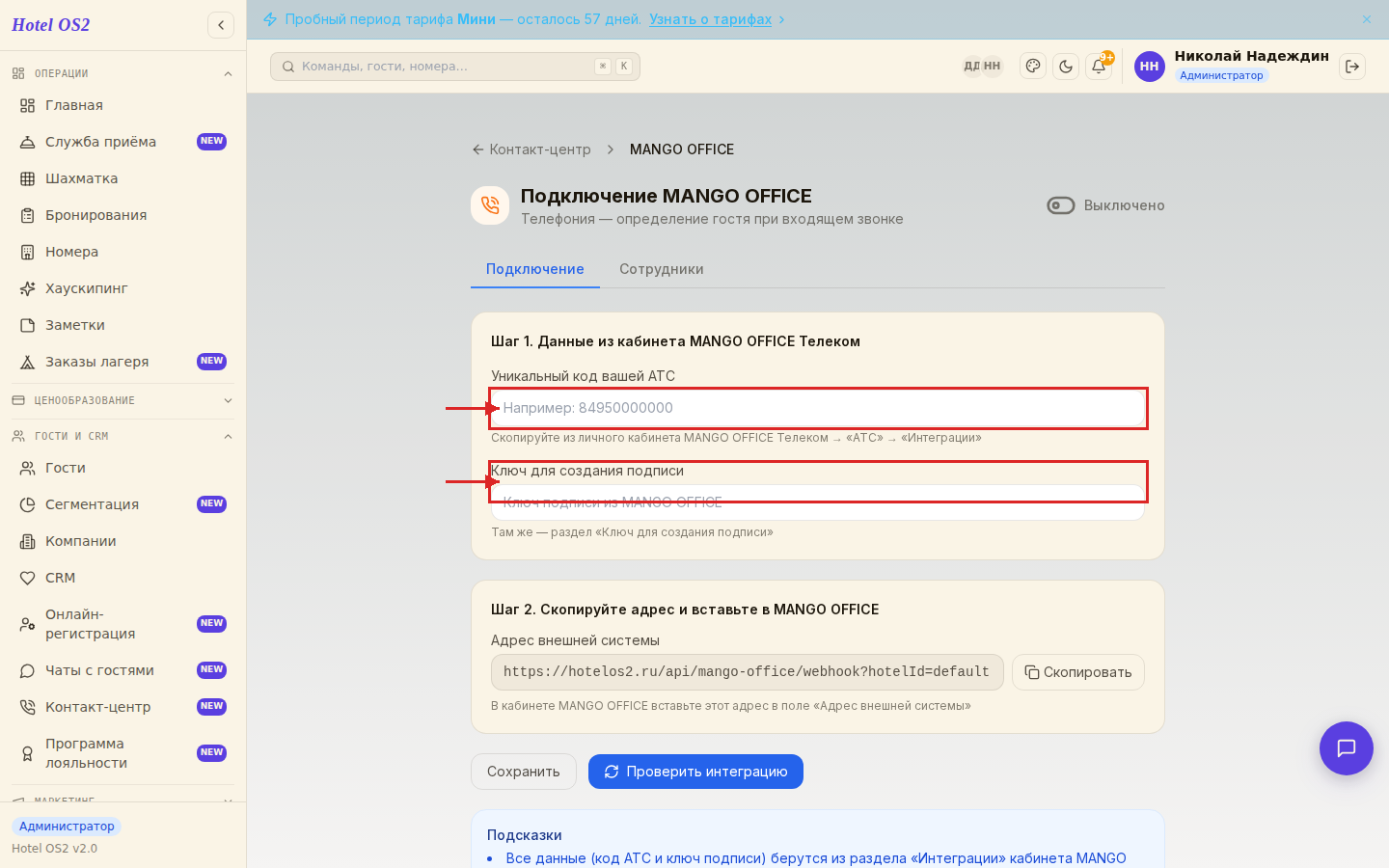Click the Заказы лагеря tent icon
This screenshot has height=868, width=1389.
click(27, 362)
